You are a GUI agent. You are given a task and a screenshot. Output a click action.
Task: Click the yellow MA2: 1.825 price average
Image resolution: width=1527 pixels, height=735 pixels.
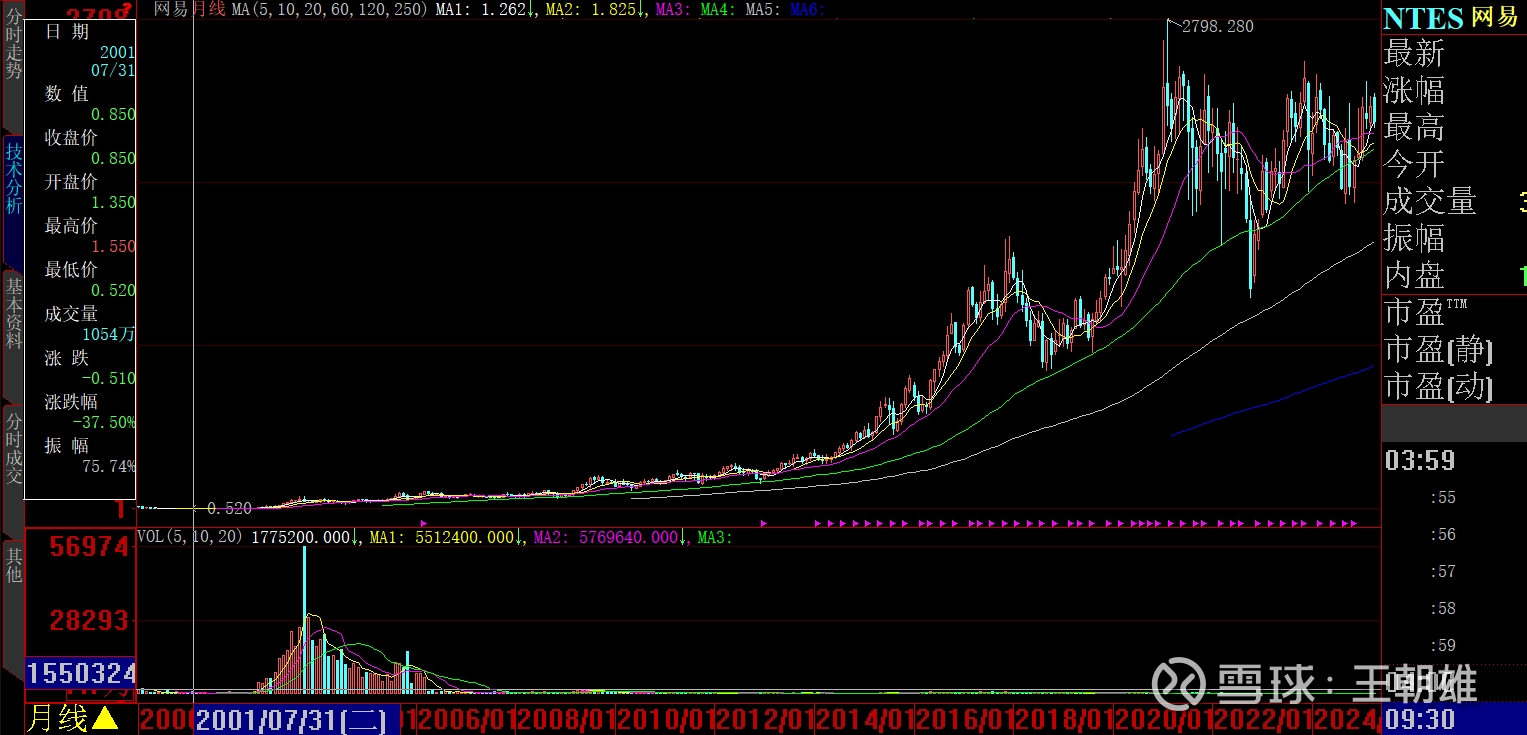593,9
